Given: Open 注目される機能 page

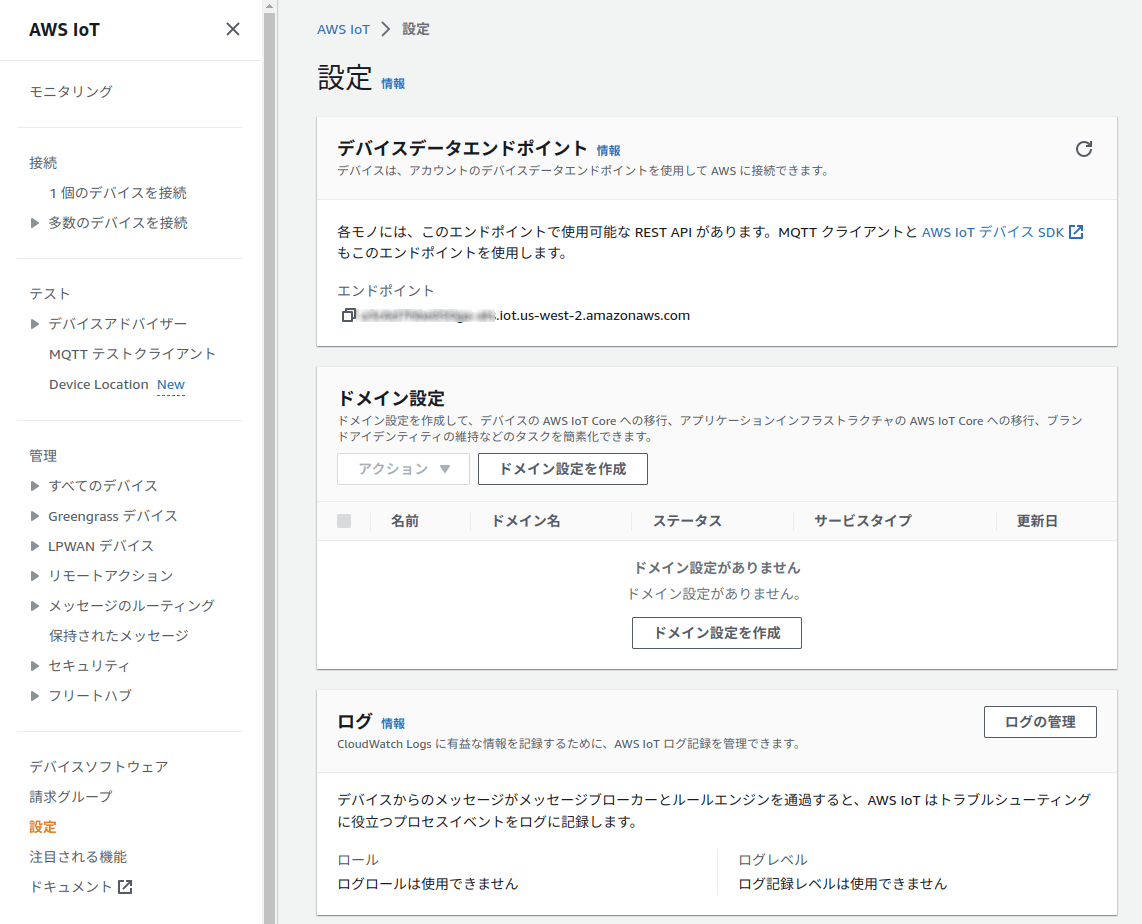Looking at the screenshot, I should [x=78, y=857].
